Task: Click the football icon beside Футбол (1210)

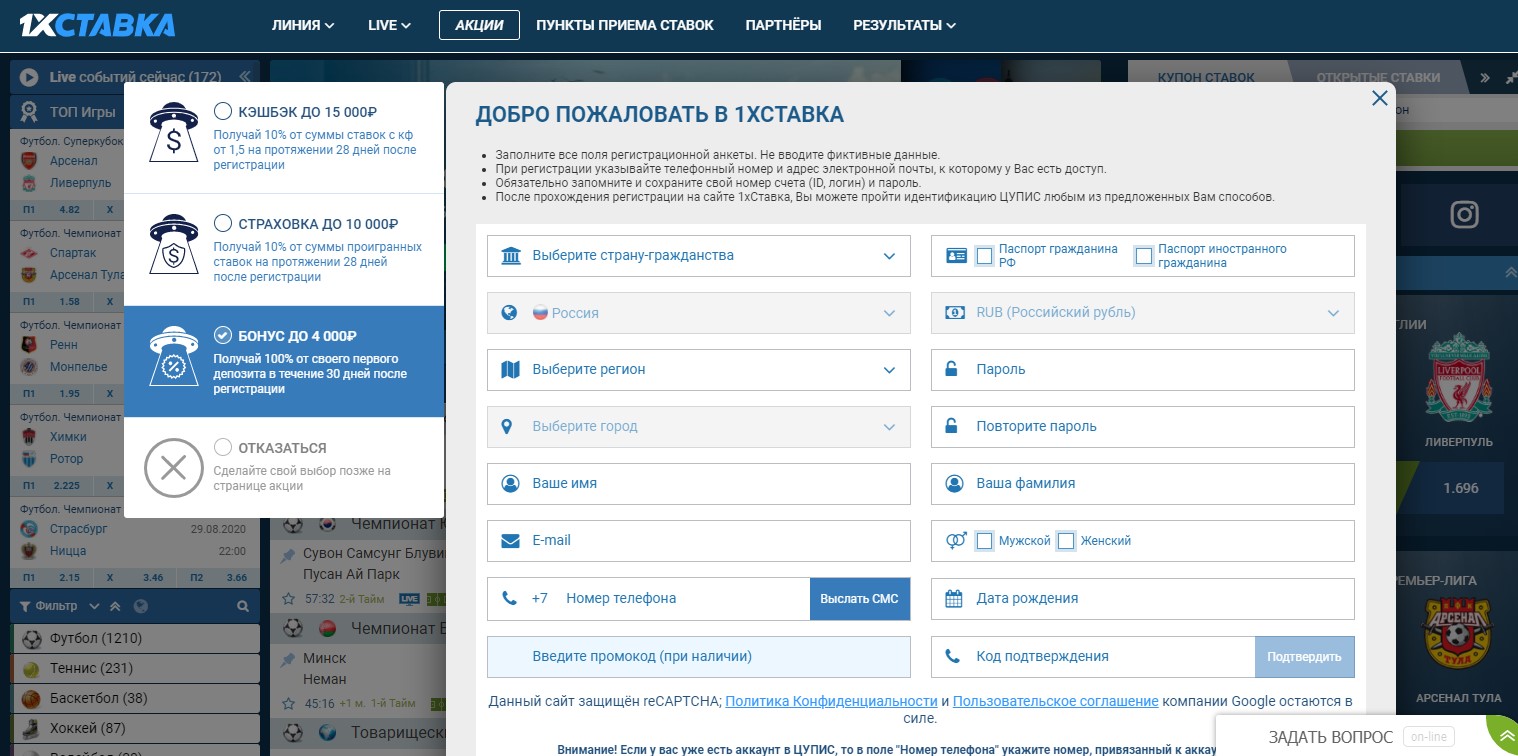Action: [31, 638]
